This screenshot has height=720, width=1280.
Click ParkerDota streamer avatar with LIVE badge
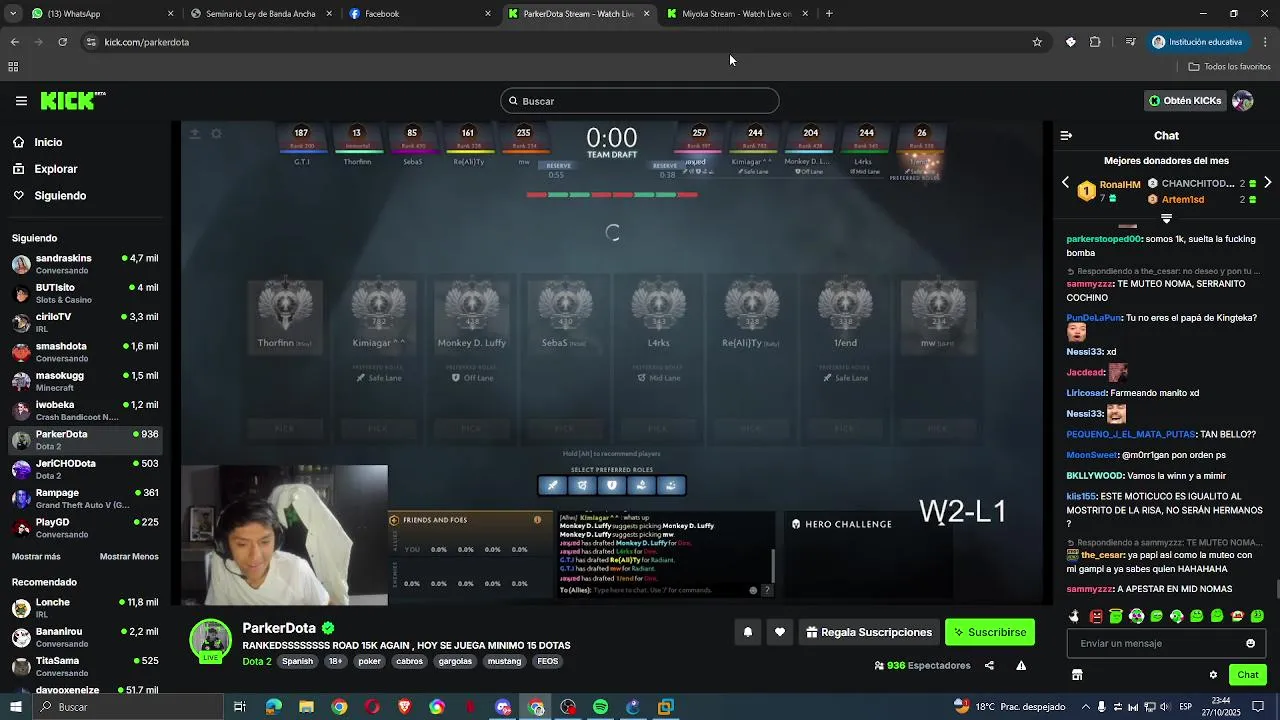click(x=211, y=641)
